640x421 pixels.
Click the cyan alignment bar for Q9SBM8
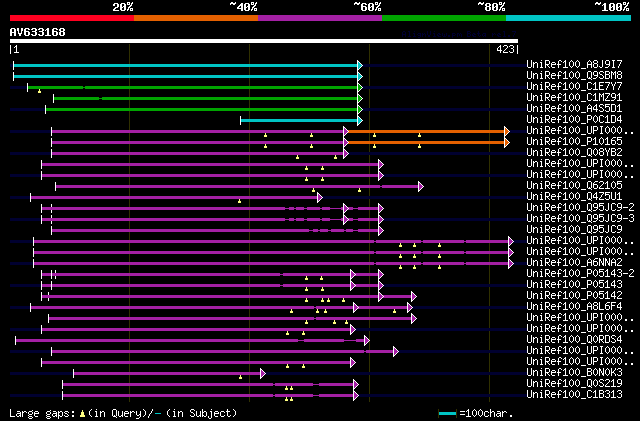[x=186, y=76]
